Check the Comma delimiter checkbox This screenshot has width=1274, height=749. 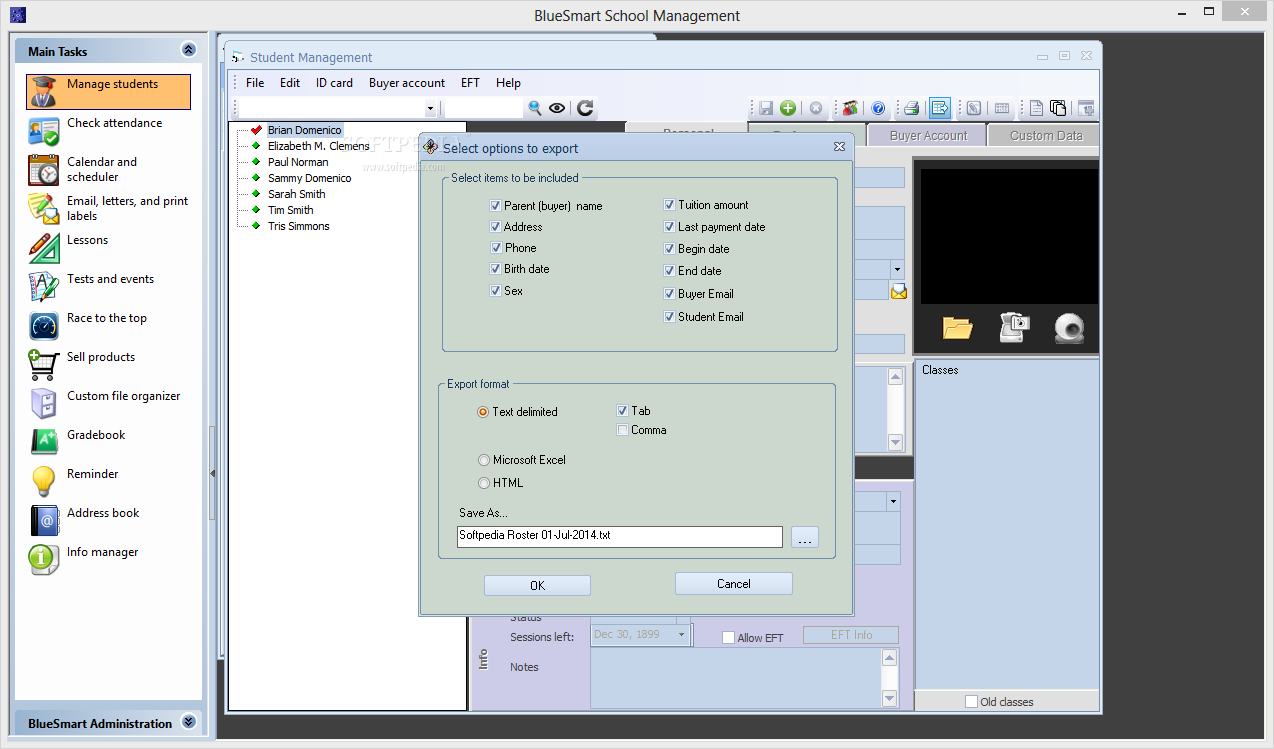click(x=623, y=430)
